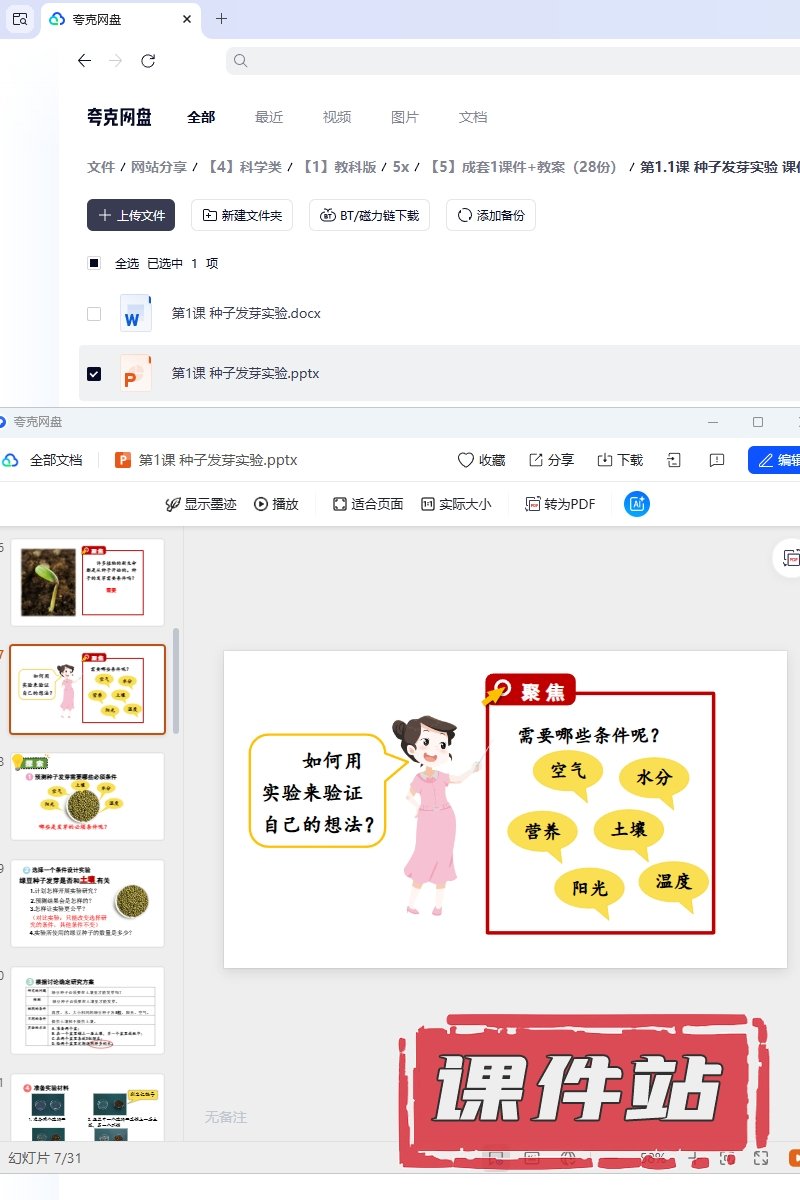The width and height of the screenshot is (800, 1200).
Task: Uncheck the 种子发芽实验.pptx checkbox
Action: click(x=94, y=374)
